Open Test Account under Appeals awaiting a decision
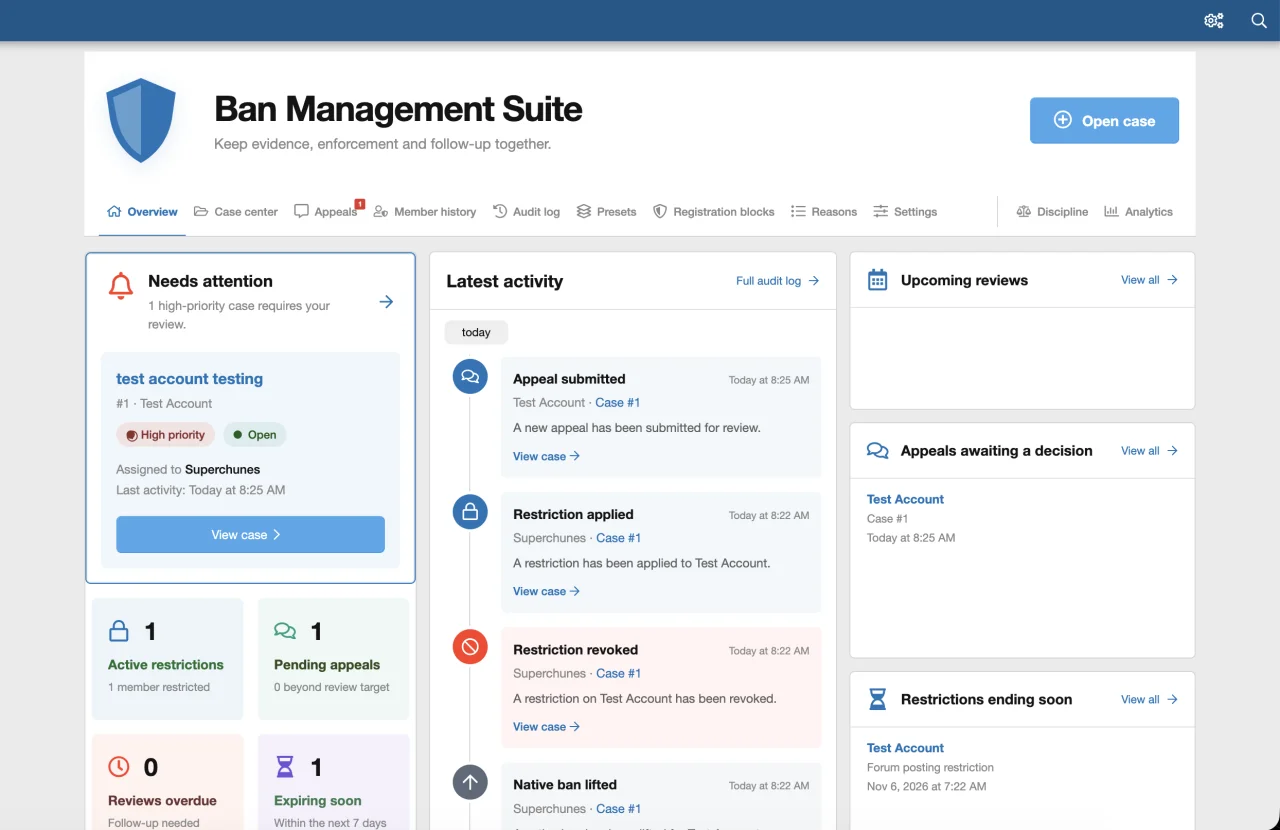The image size is (1280, 830). click(x=905, y=499)
